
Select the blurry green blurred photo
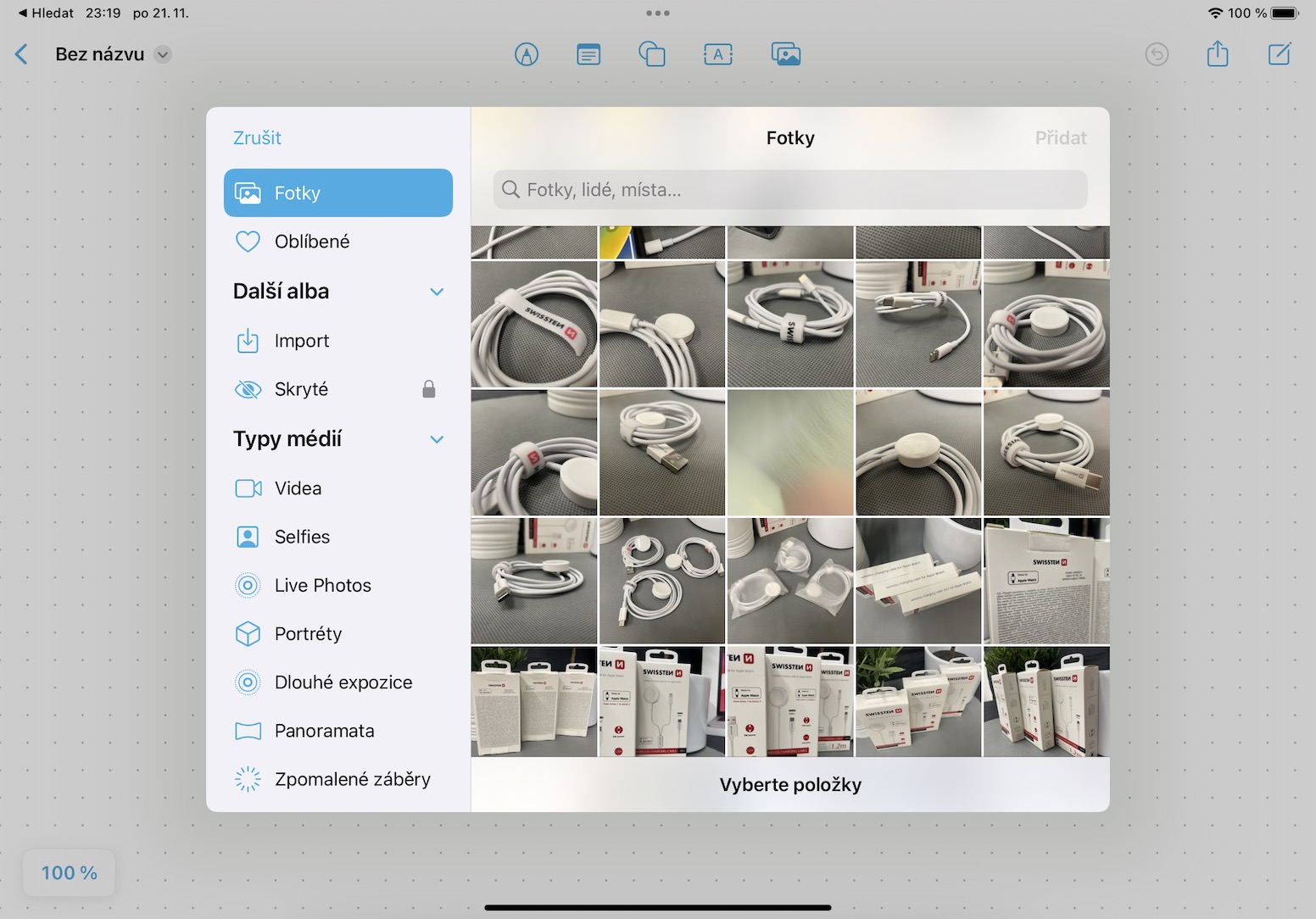point(790,453)
